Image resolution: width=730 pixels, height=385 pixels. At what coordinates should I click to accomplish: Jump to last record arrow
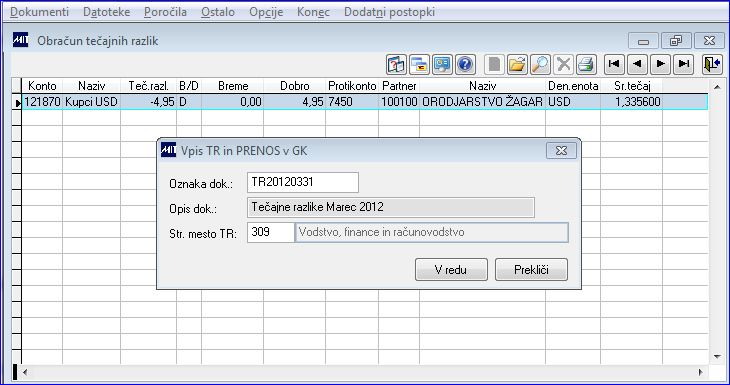683,64
